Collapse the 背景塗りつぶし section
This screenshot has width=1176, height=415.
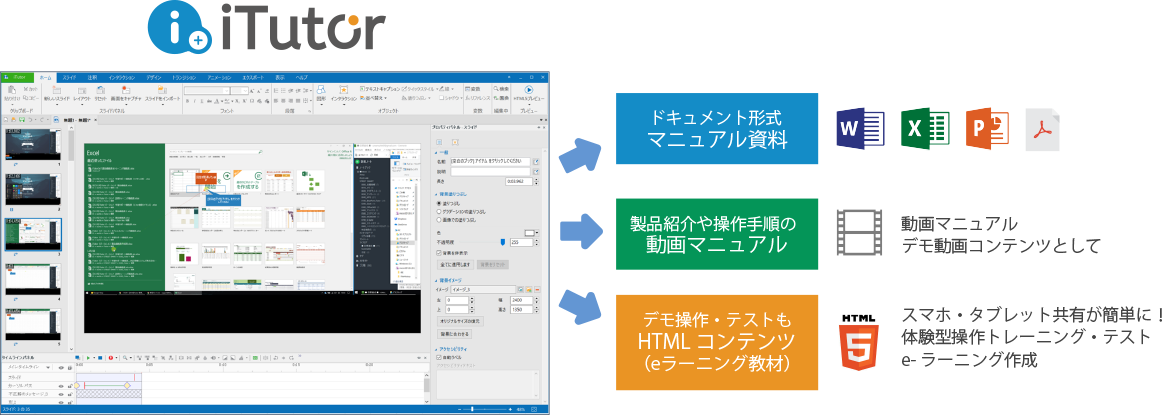point(436,194)
